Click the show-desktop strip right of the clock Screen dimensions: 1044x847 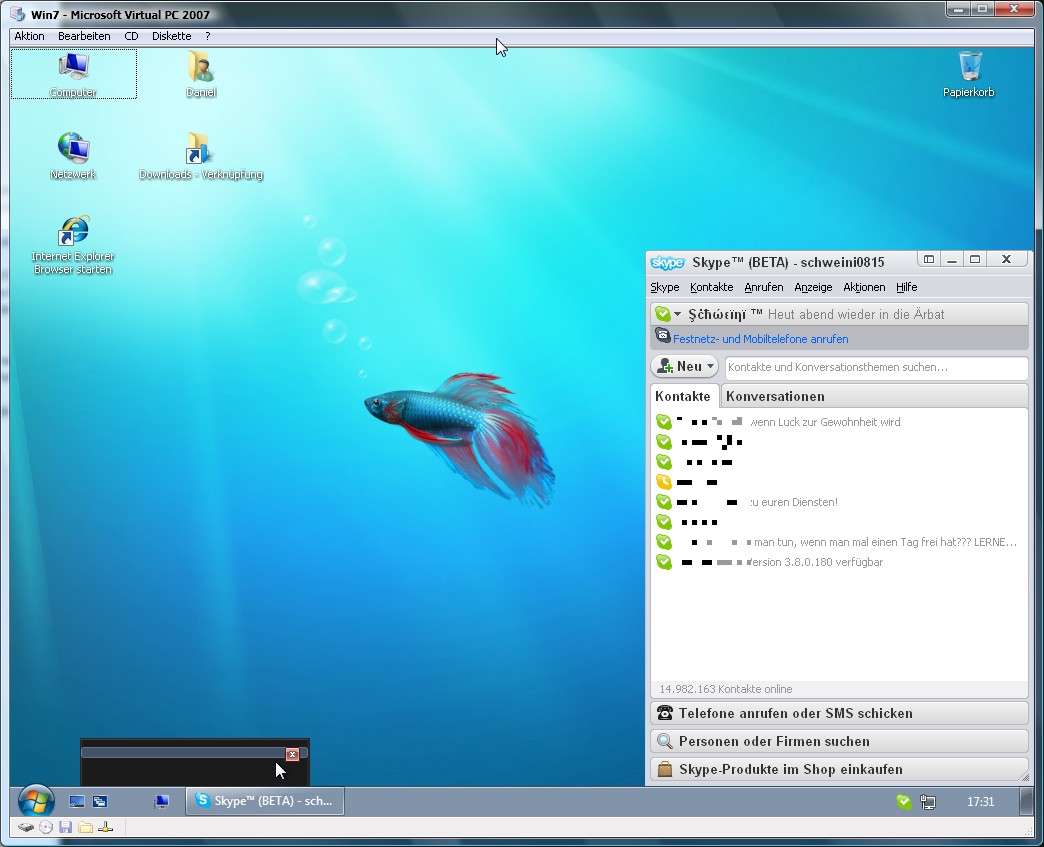[1026, 802]
